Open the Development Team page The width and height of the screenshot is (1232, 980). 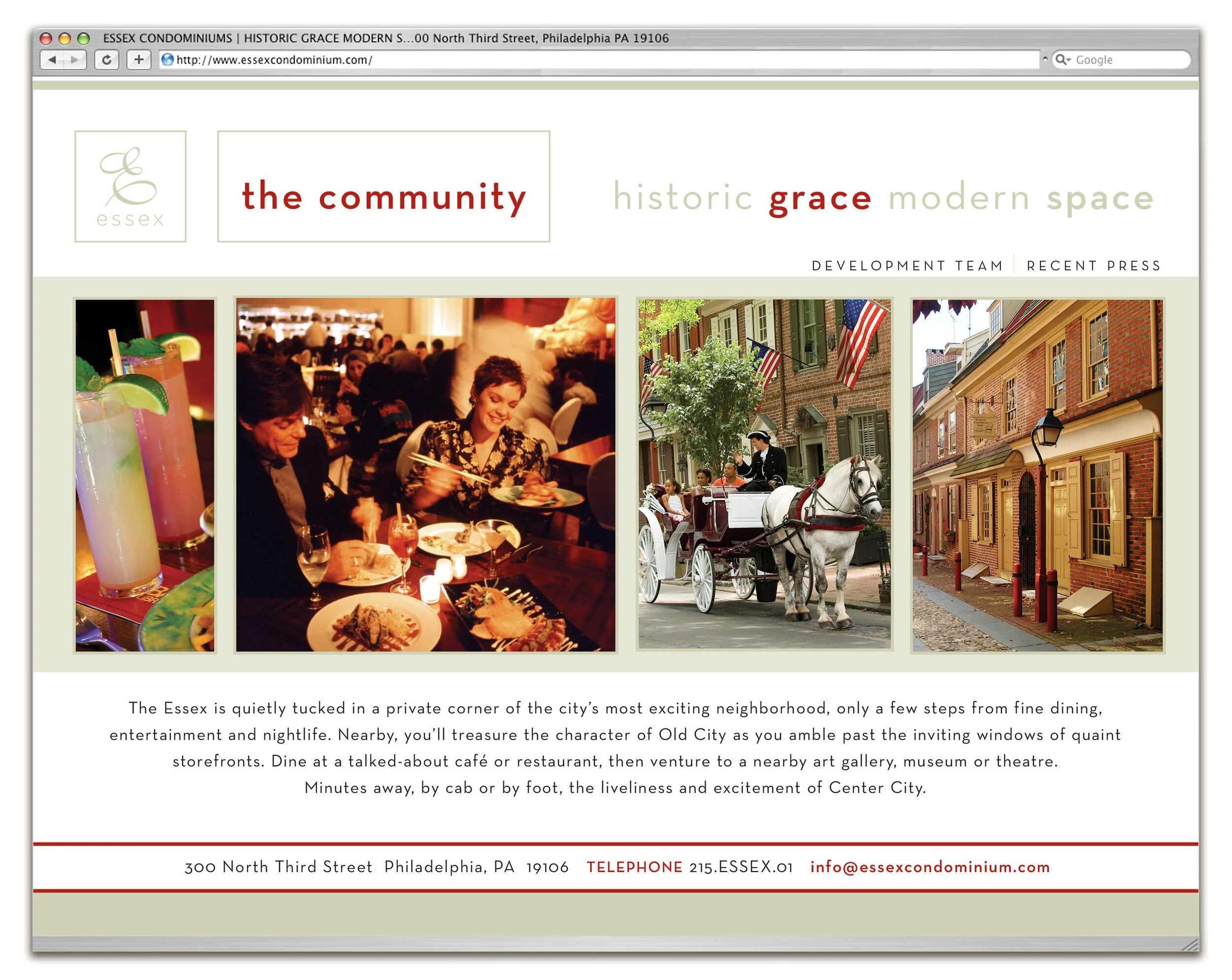tap(907, 266)
